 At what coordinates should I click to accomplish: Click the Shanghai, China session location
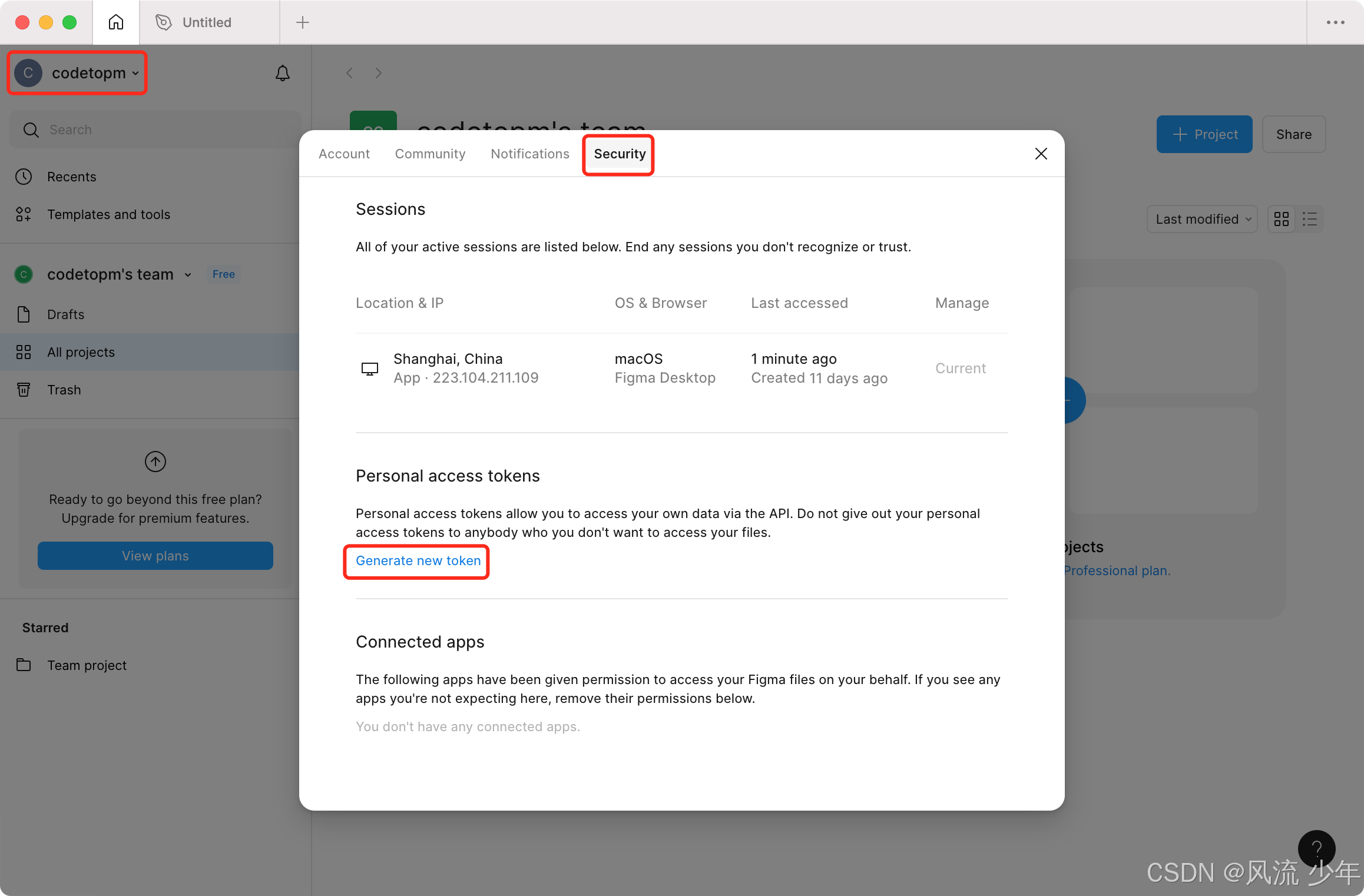(x=448, y=359)
